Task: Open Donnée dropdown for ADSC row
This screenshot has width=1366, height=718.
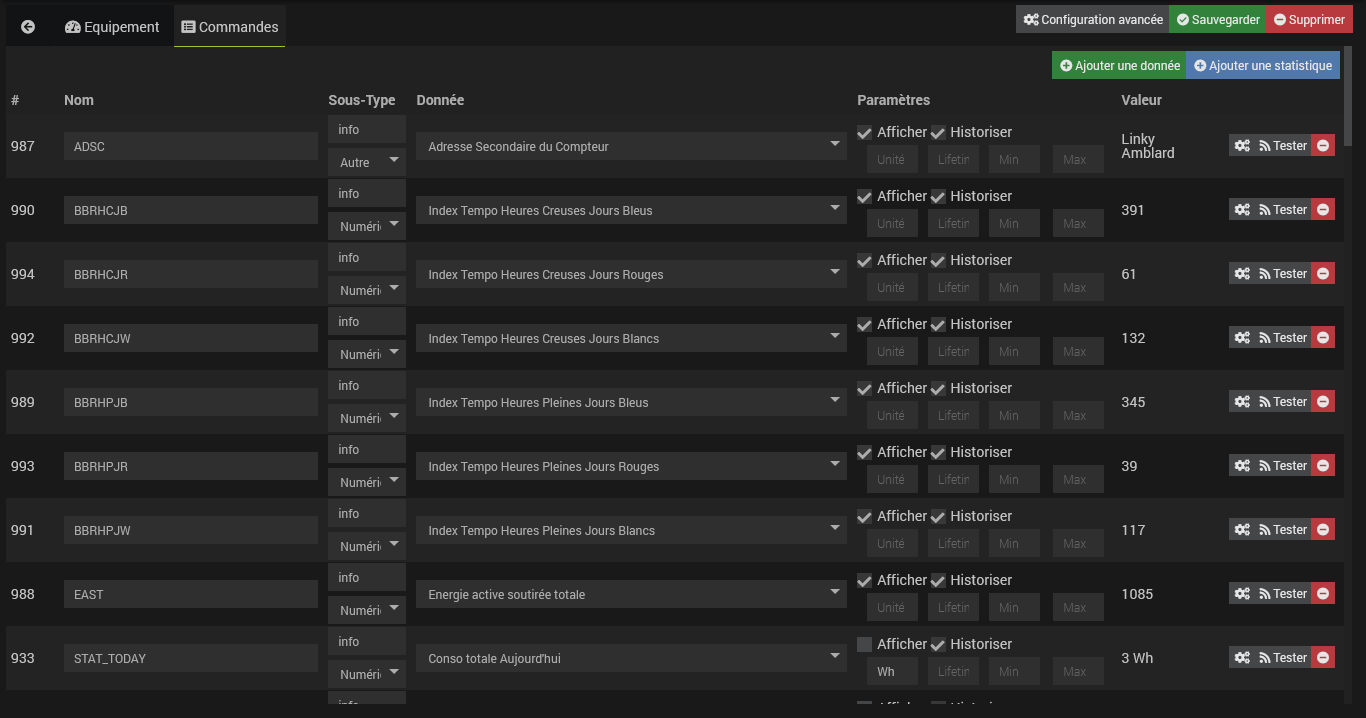Action: (x=631, y=147)
